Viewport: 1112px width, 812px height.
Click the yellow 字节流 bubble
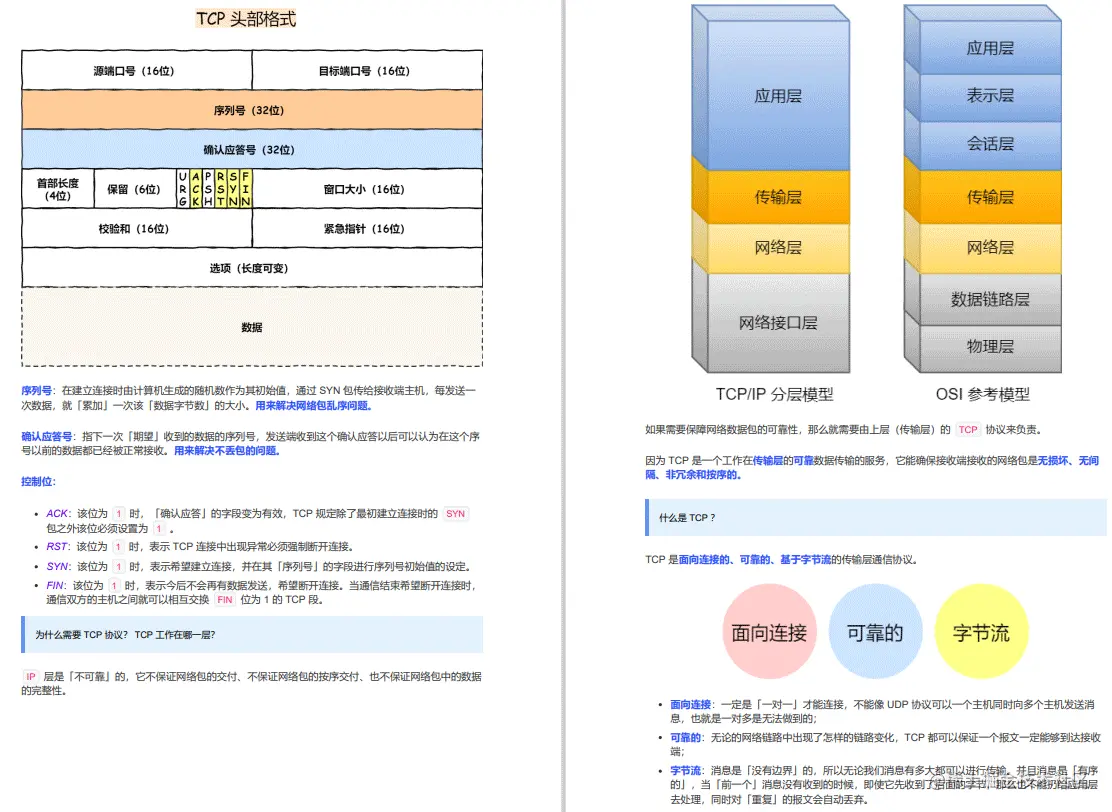pos(981,632)
